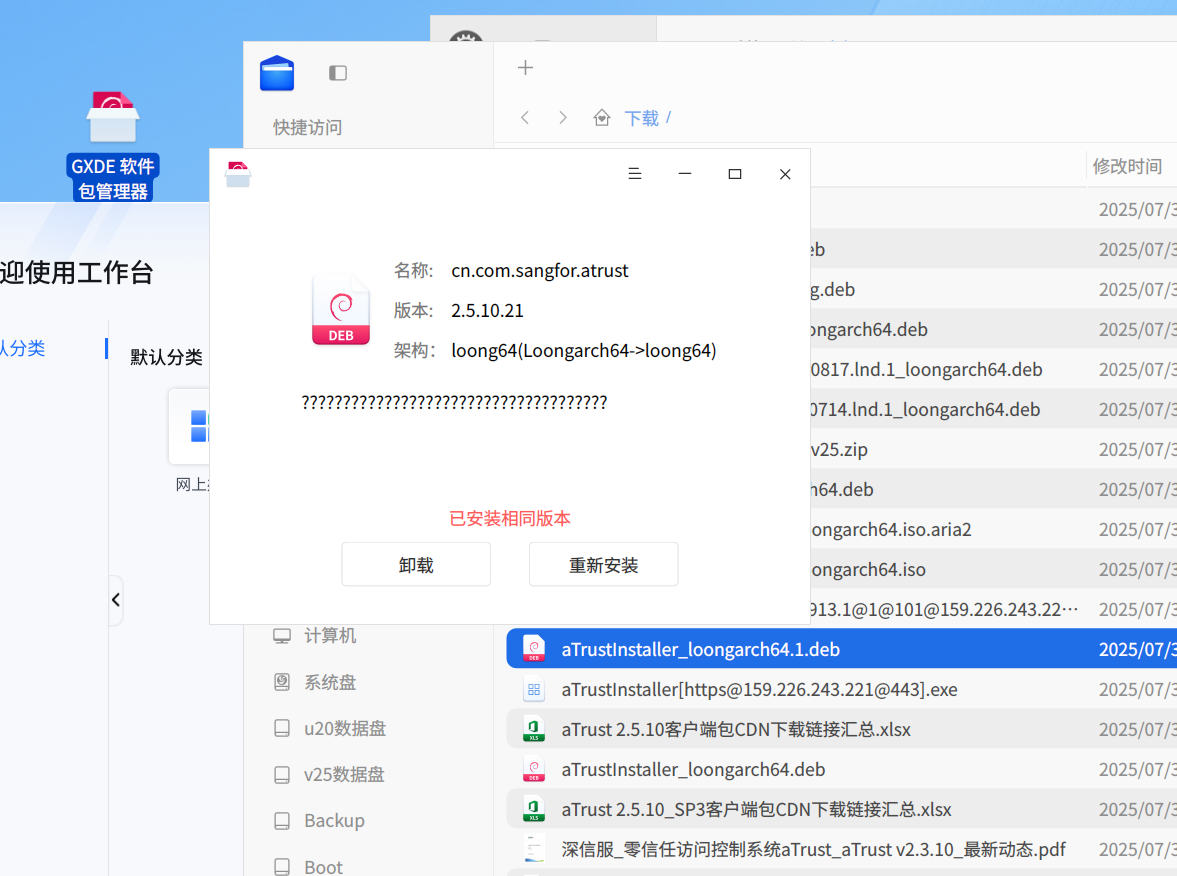1177x876 pixels.
Task: Click the 计算机 monitor icon in sidebar
Action: click(282, 636)
